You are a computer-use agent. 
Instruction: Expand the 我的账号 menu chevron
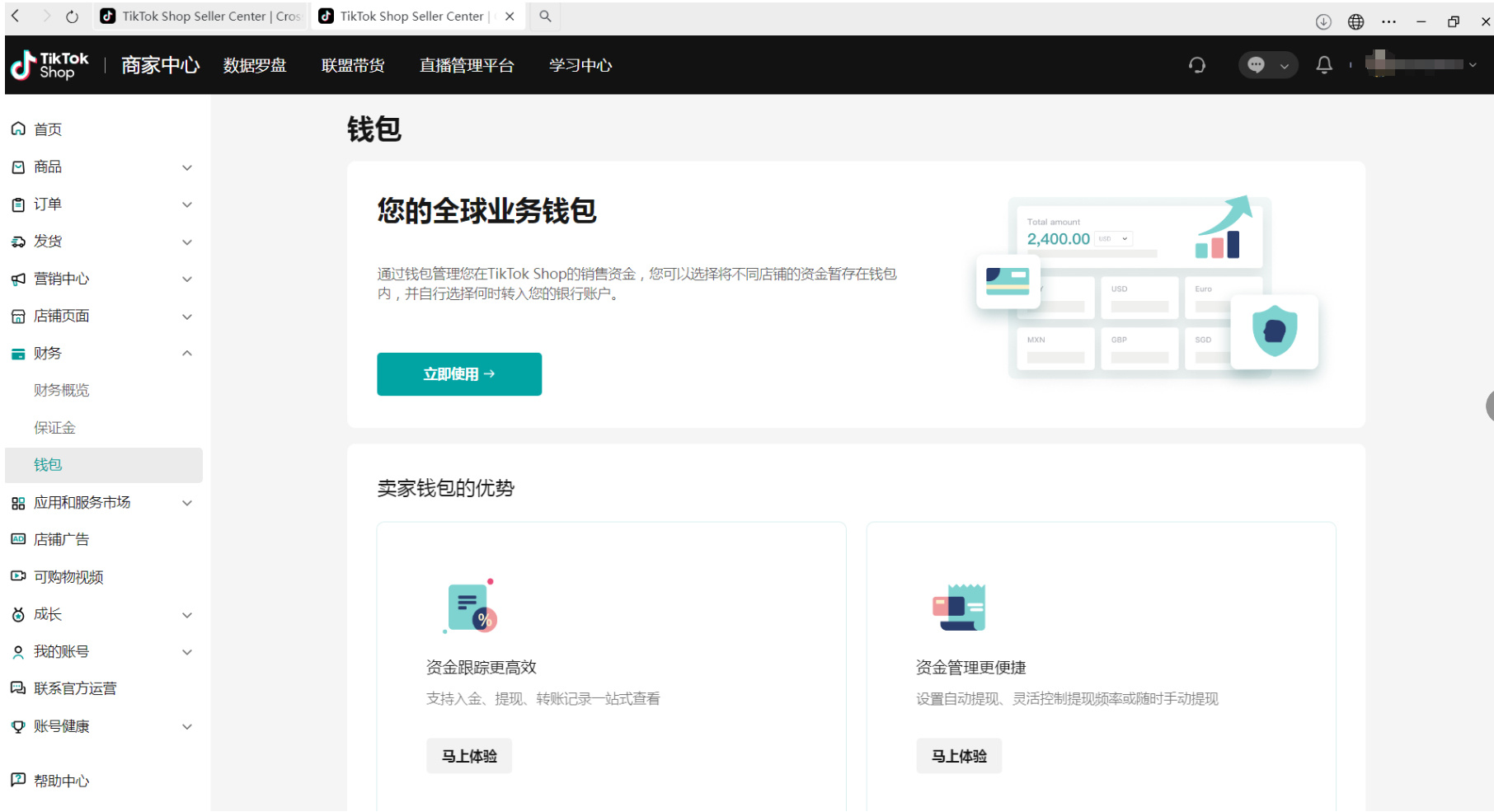click(187, 652)
